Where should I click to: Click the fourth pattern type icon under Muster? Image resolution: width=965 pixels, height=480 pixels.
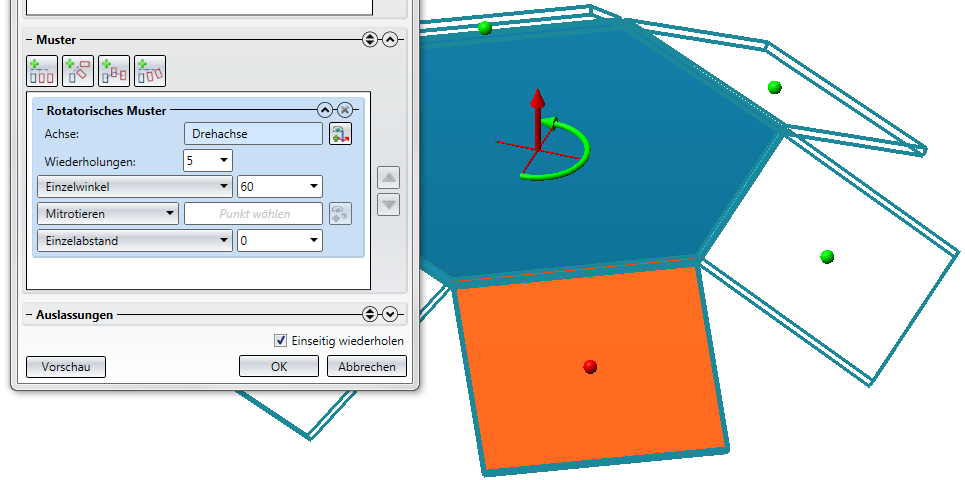coord(150,71)
